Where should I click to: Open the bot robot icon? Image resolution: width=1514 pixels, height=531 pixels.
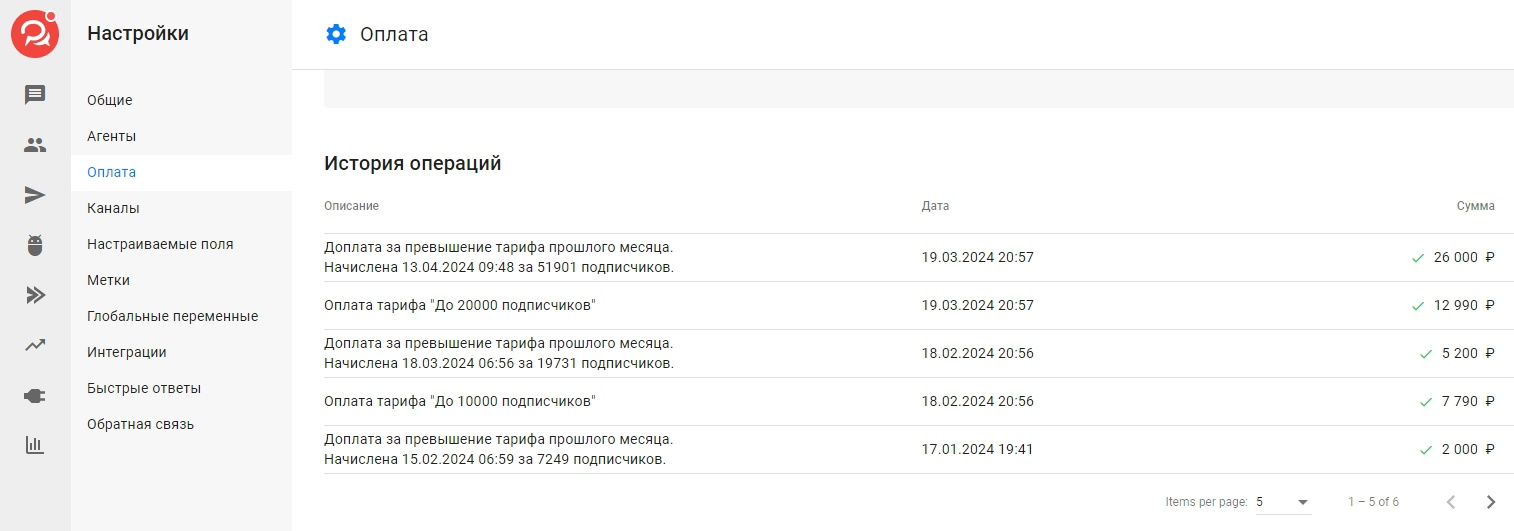point(35,245)
